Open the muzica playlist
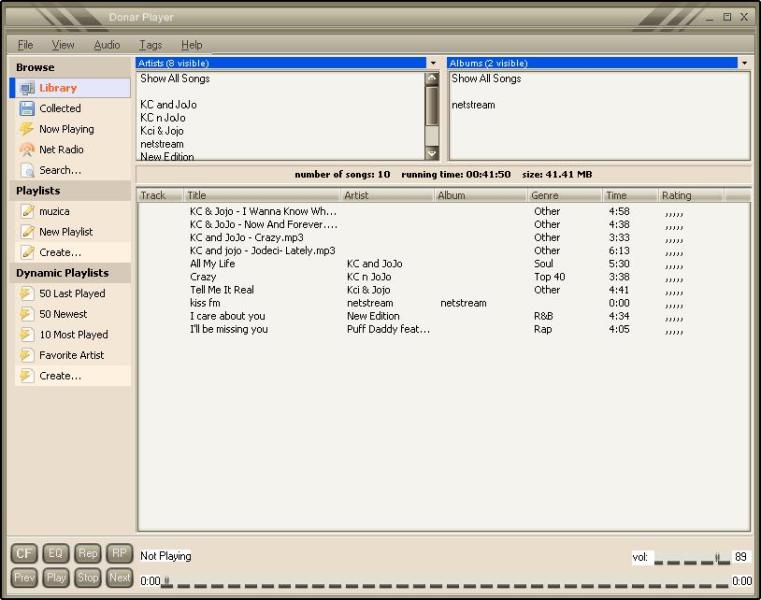Screen dimensions: 761x600 coord(54,211)
